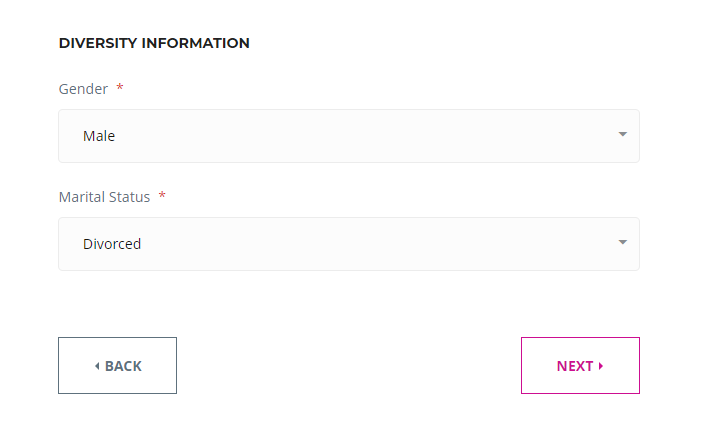Screen dimensions: 720x428
Task: Click the Gender field label
Action: (x=83, y=89)
